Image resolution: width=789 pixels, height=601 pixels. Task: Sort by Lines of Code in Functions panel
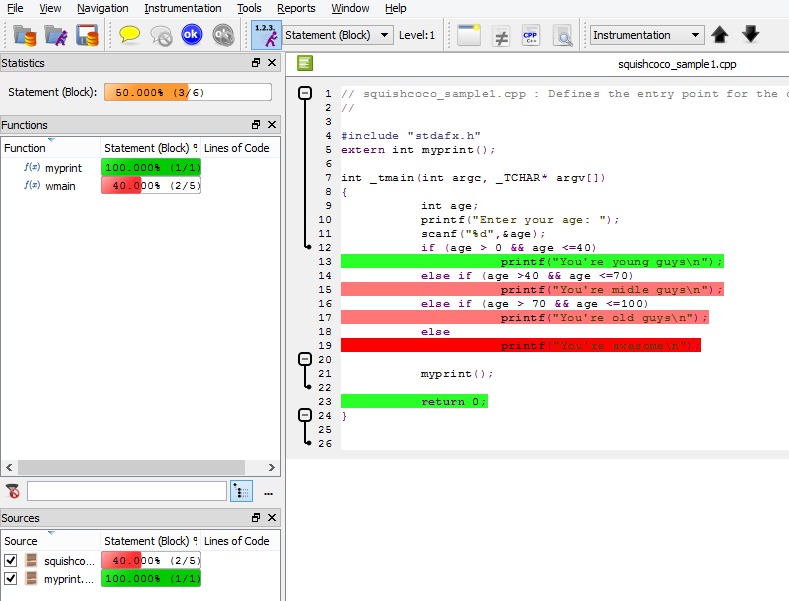point(236,148)
